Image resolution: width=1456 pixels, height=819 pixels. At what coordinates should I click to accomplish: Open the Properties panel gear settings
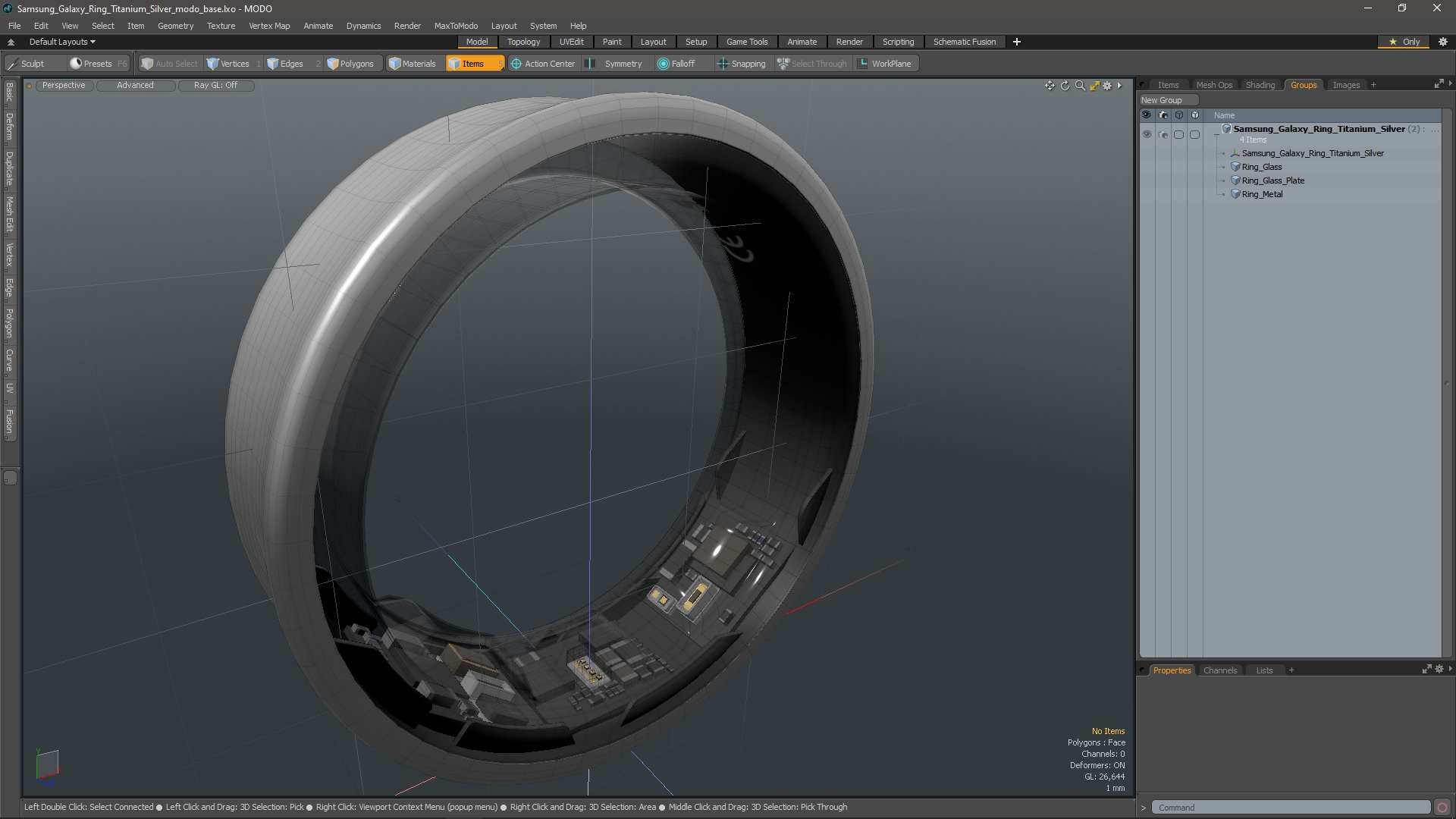click(x=1439, y=669)
